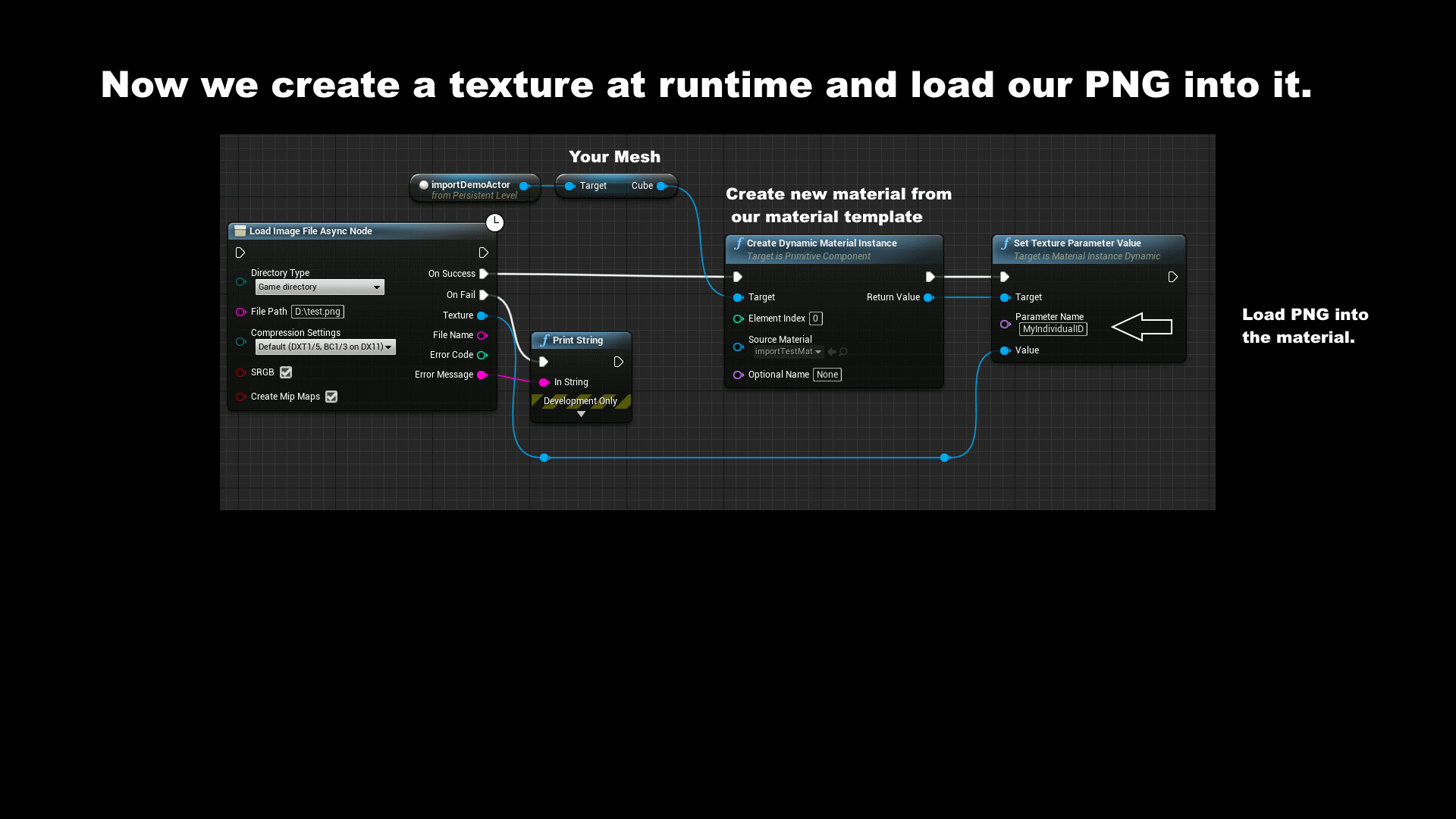Open the Source Material importTestMat dropdown

(x=788, y=352)
